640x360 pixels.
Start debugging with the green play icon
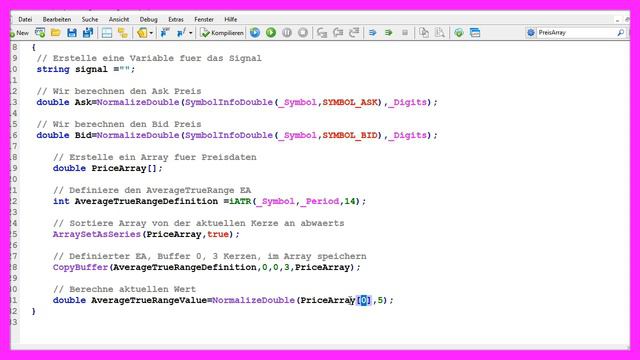click(x=271, y=33)
